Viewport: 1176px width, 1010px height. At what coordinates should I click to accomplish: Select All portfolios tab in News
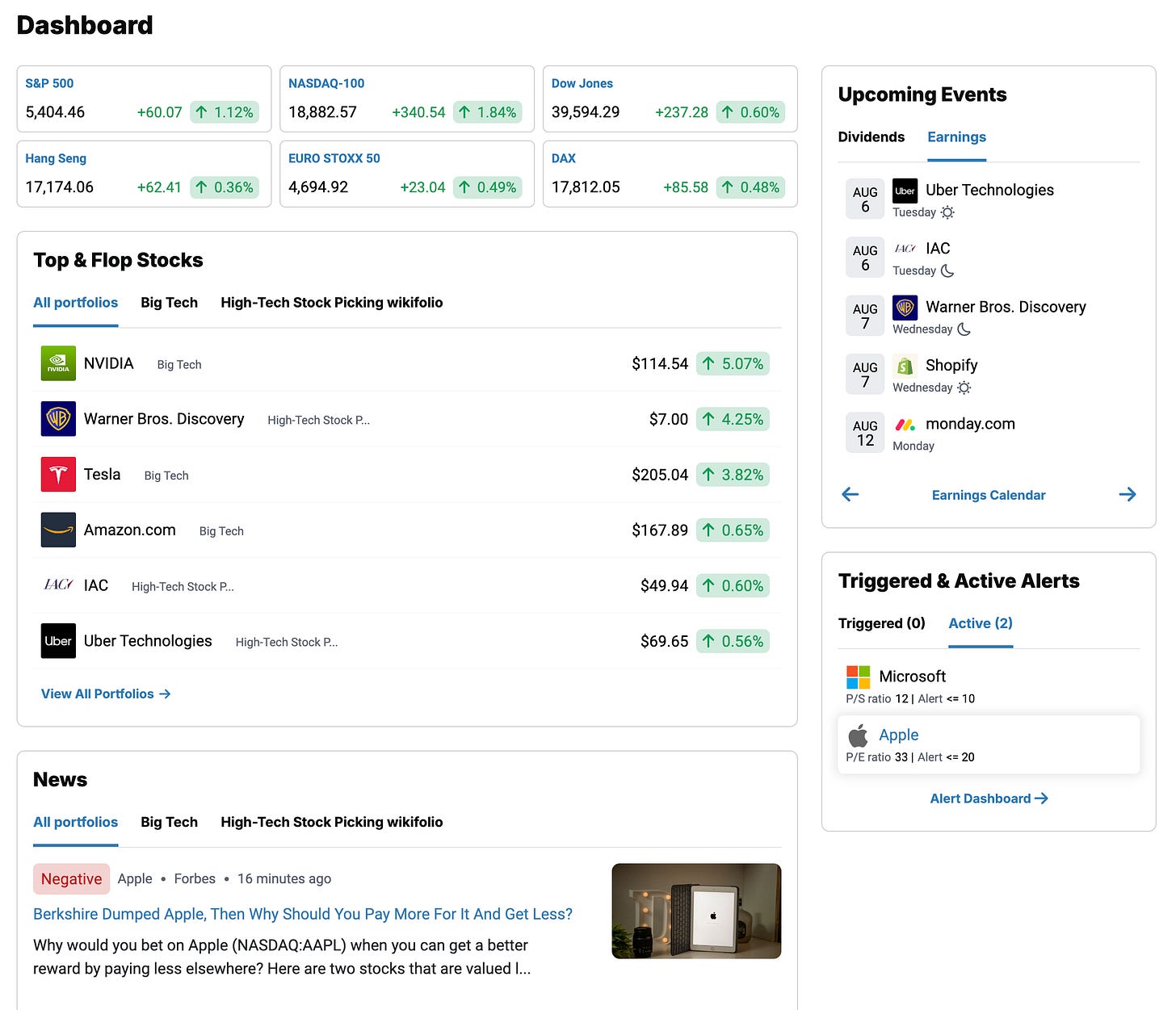pos(75,822)
